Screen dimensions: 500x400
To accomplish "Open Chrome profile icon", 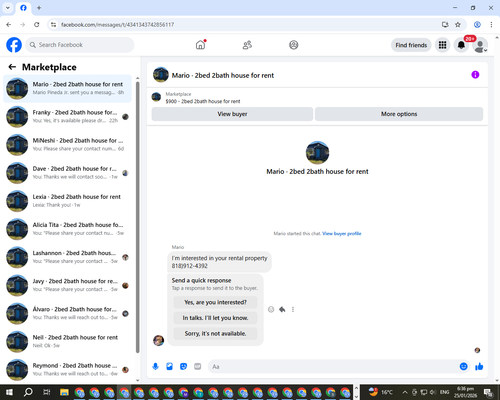I will (x=477, y=25).
